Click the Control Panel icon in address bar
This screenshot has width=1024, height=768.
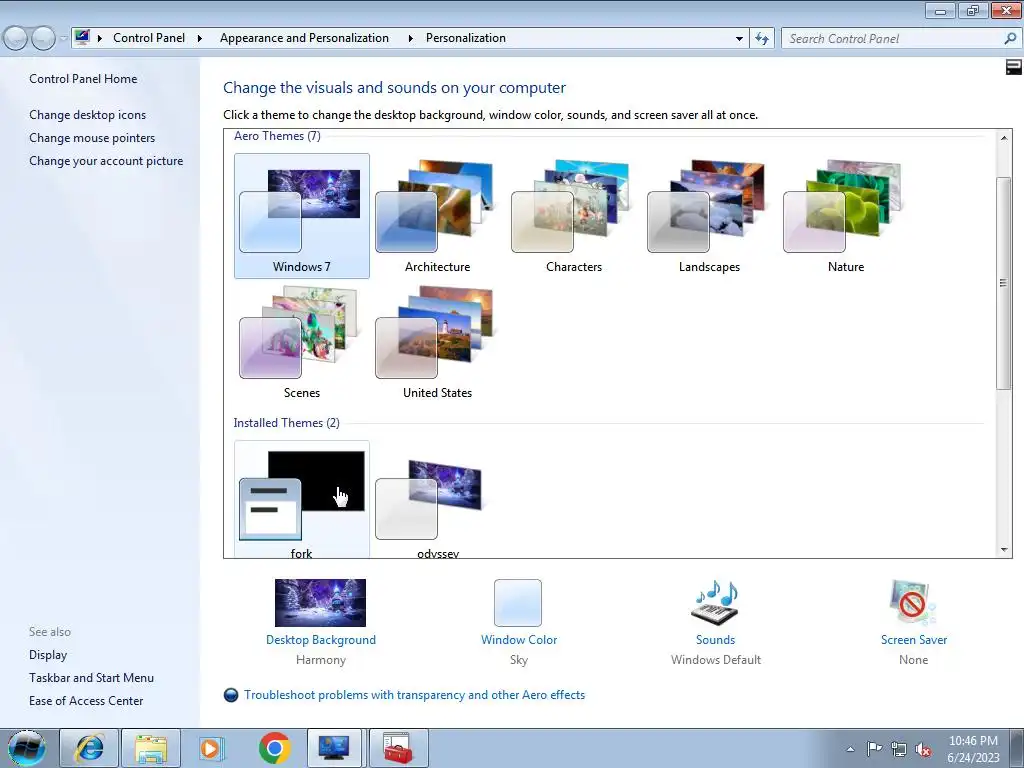(x=82, y=37)
